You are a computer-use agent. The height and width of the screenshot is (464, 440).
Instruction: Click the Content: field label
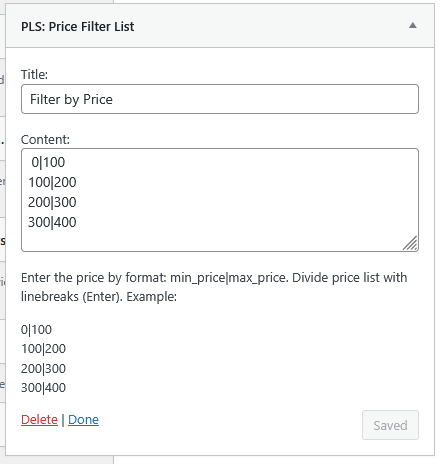[x=45, y=139]
